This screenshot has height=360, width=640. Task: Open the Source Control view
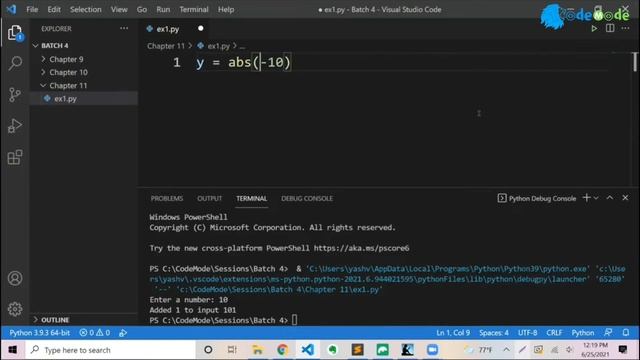click(x=15, y=94)
